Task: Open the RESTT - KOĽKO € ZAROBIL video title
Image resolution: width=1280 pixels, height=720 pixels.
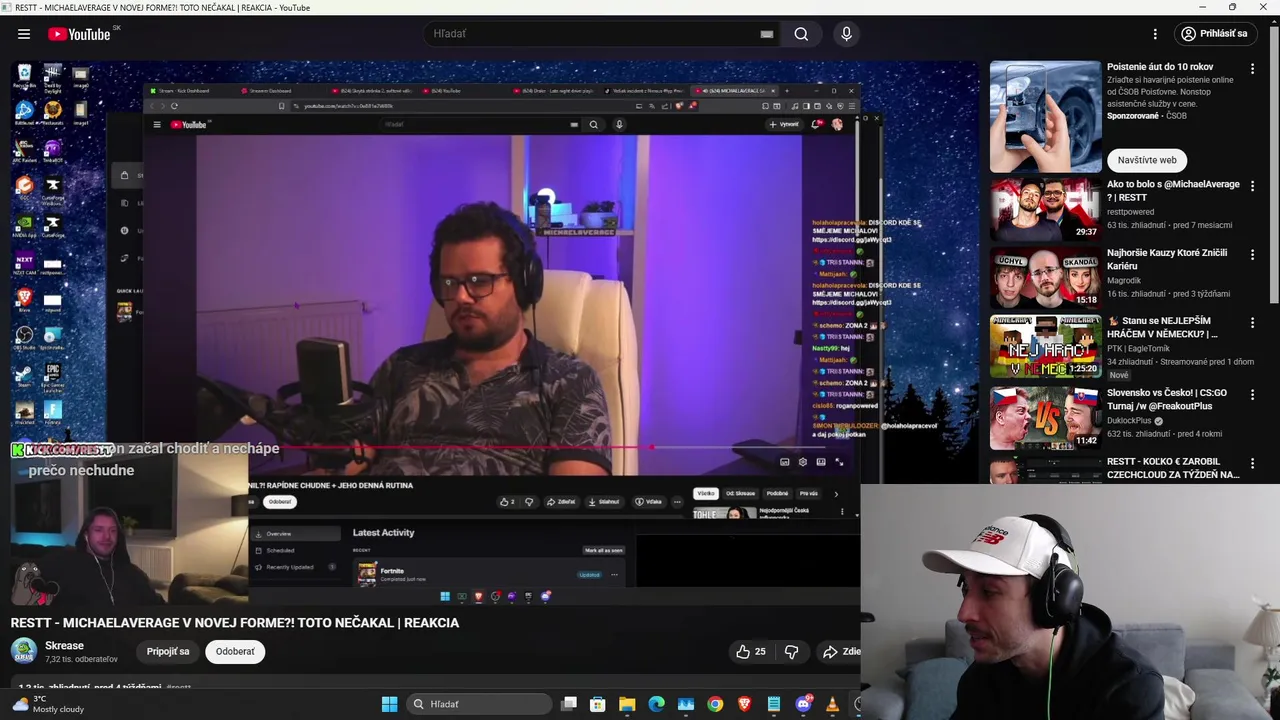Action: point(1173,468)
